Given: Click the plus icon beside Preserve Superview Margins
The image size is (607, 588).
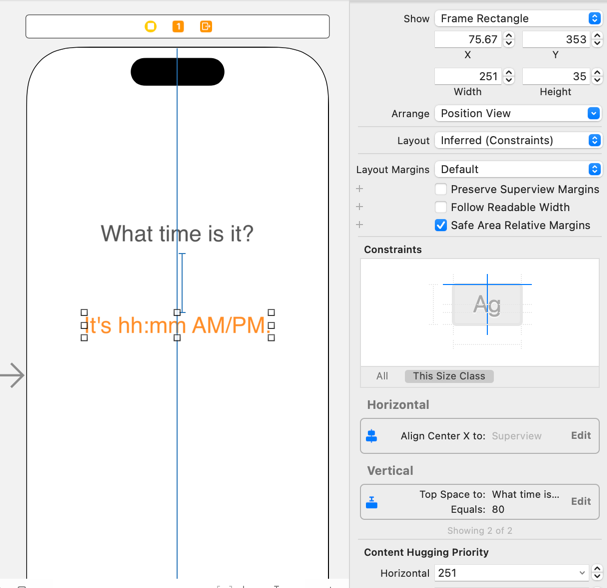Looking at the screenshot, I should (x=360, y=189).
